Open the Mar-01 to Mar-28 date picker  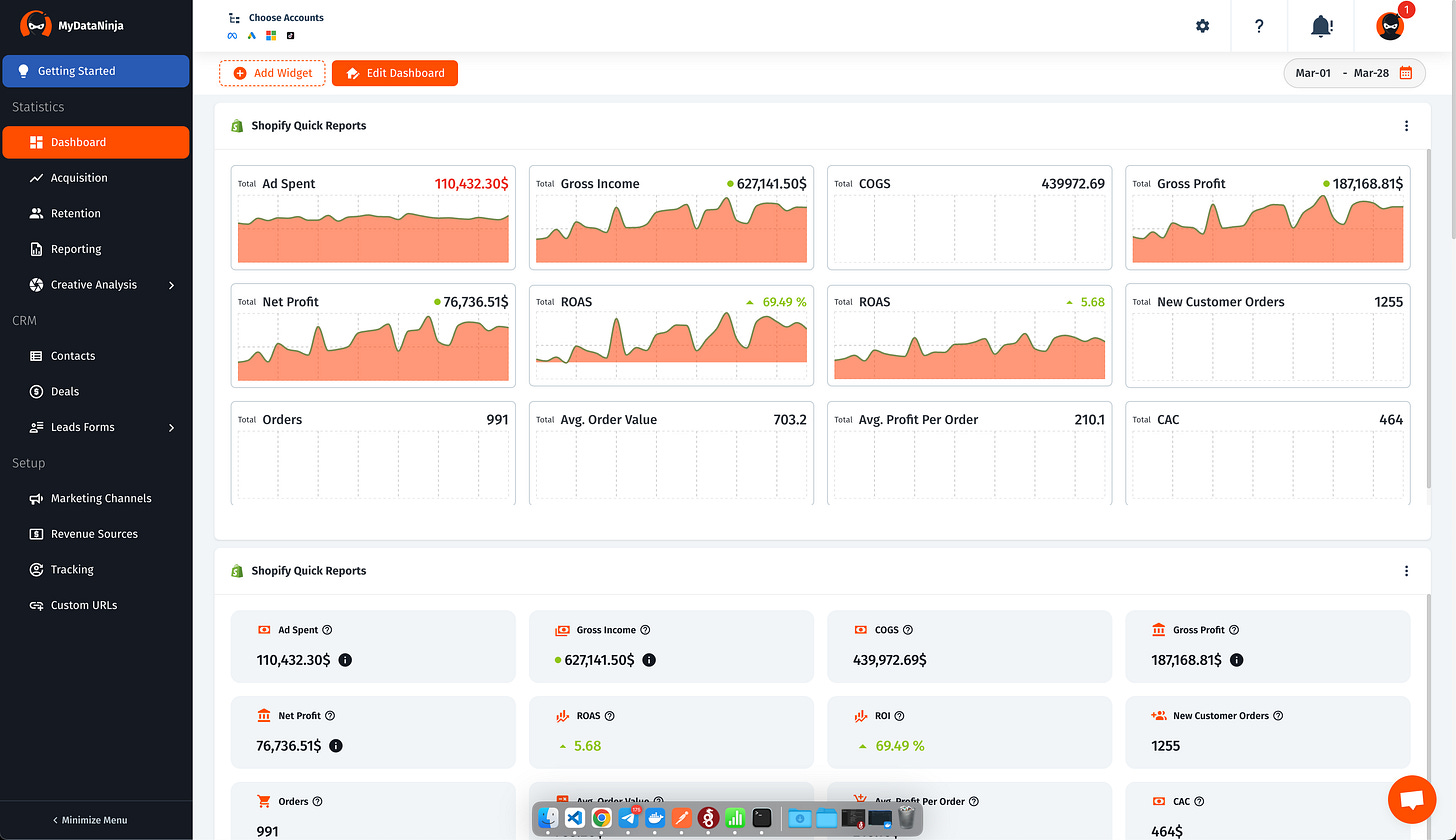click(x=1354, y=73)
